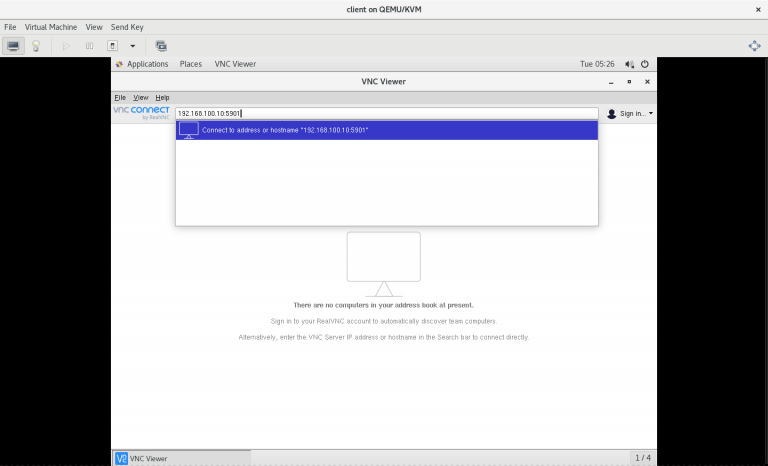Viewport: 768px width, 466px height.
Task: Click the "Sign in to your RealVNC account" text
Action: pos(384,321)
